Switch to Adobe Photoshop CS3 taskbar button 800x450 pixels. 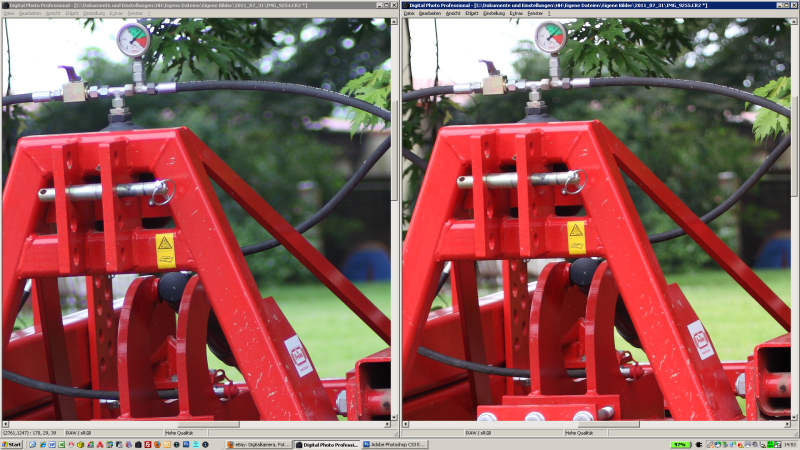(x=394, y=444)
